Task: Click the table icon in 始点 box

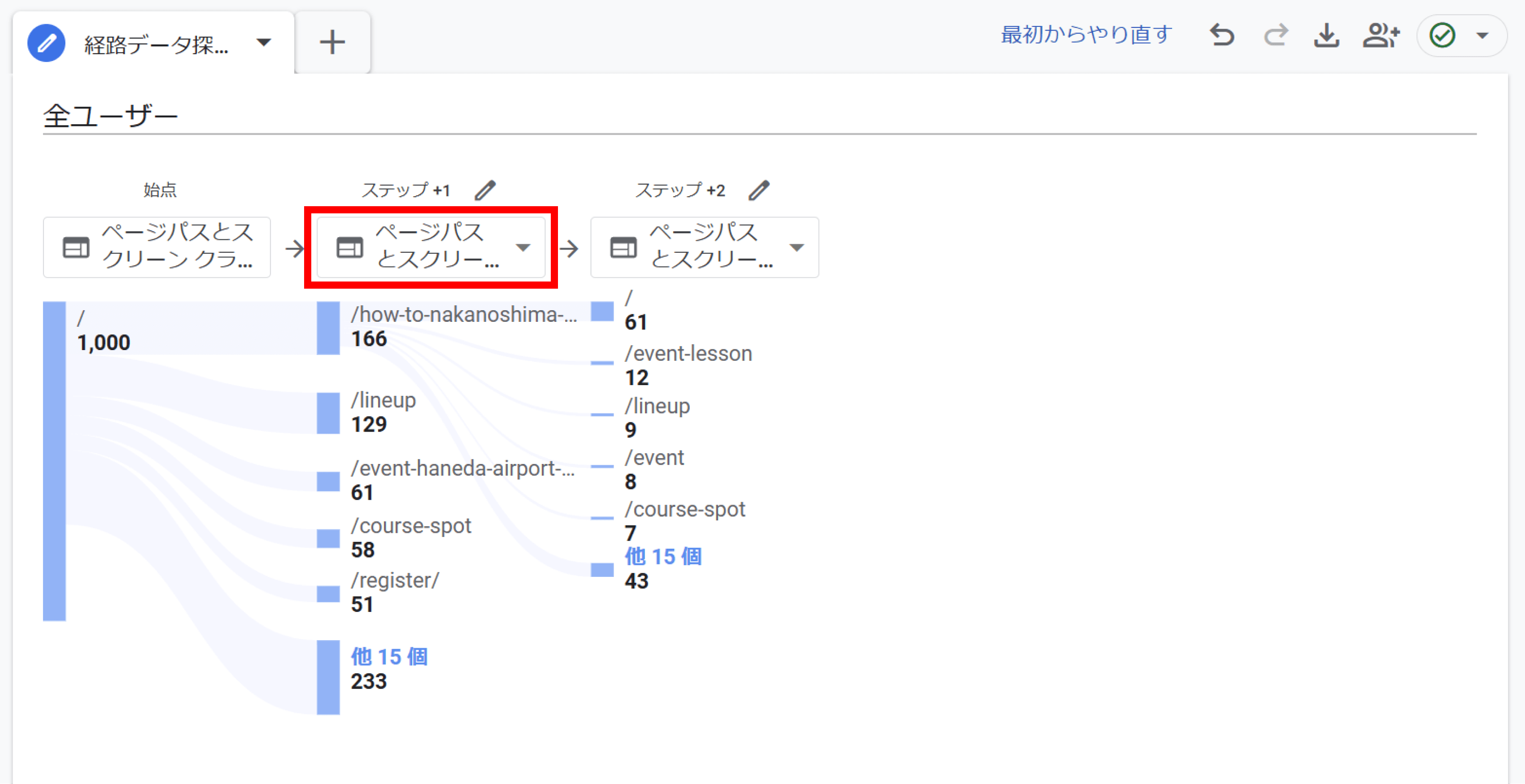Action: (x=76, y=247)
